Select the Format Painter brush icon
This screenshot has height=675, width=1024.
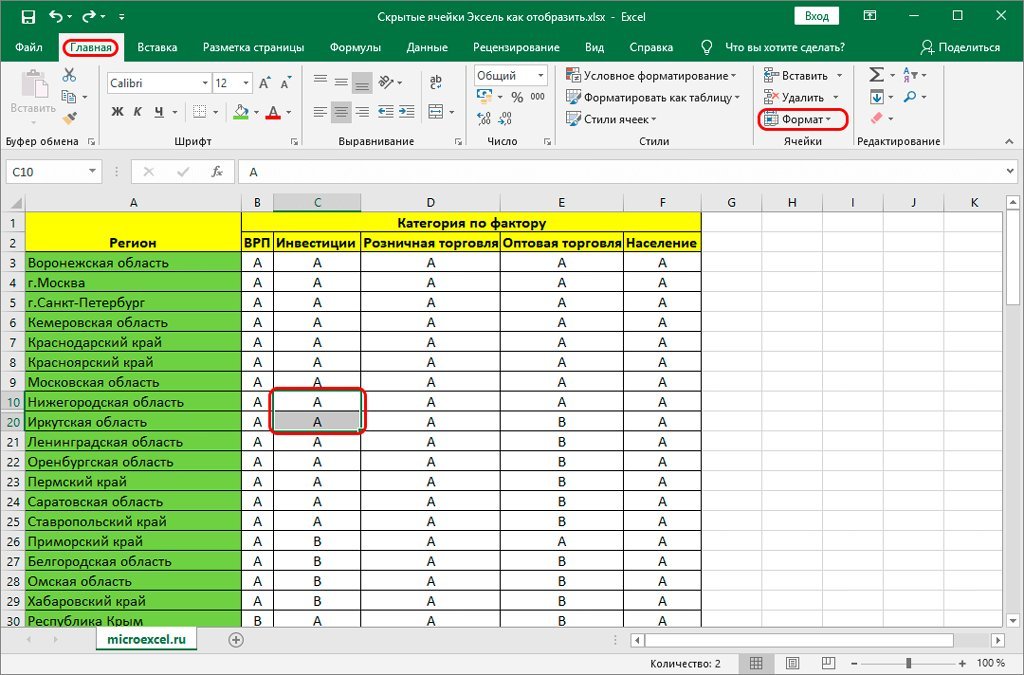pos(69,118)
